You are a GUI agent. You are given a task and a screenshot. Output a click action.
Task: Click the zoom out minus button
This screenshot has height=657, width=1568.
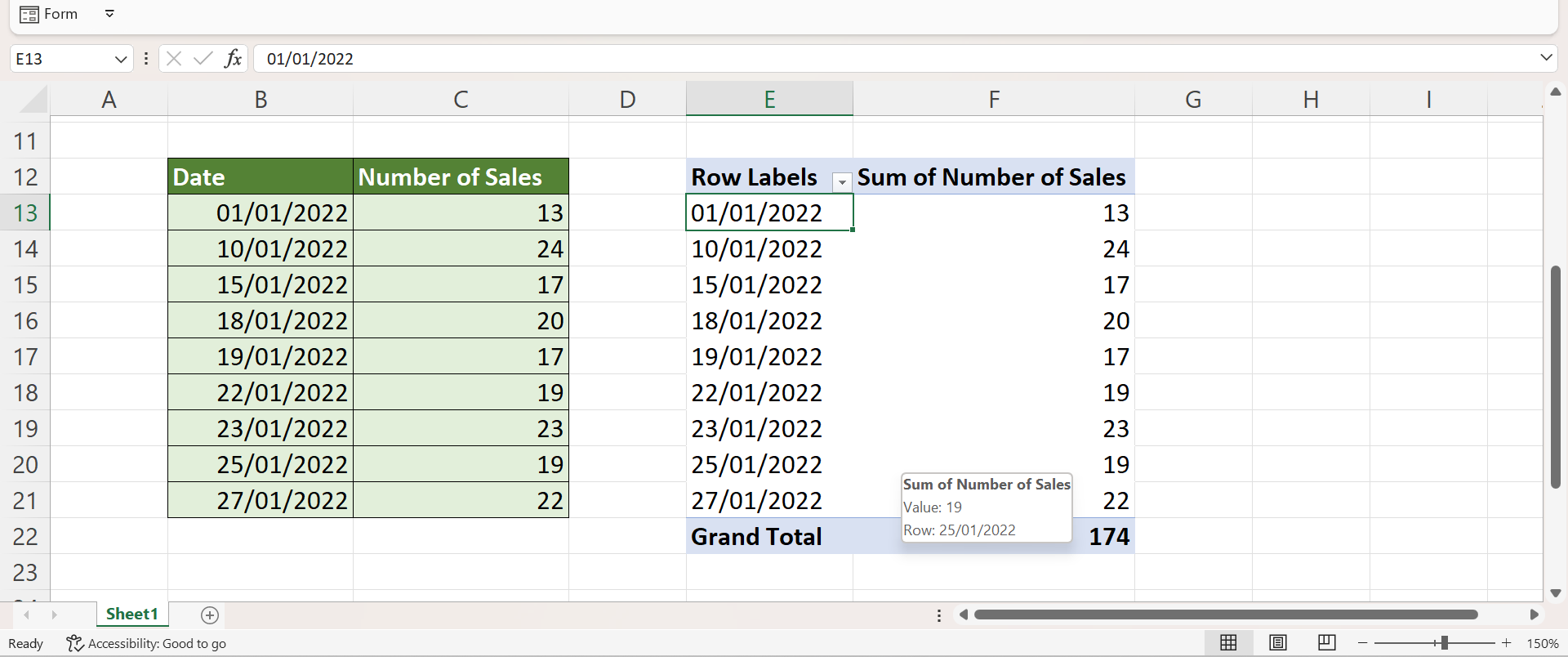pyautogui.click(x=1362, y=644)
